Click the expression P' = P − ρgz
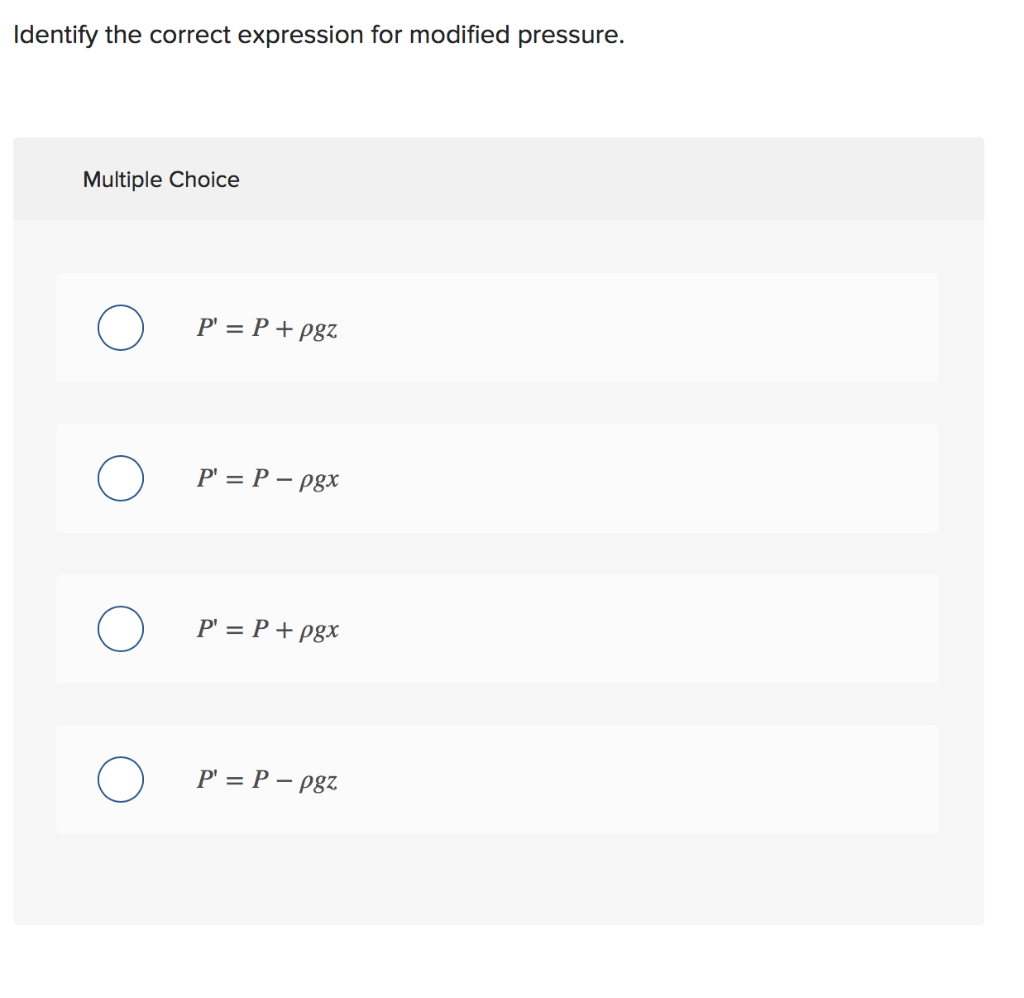This screenshot has height=998, width=1024. point(267,780)
